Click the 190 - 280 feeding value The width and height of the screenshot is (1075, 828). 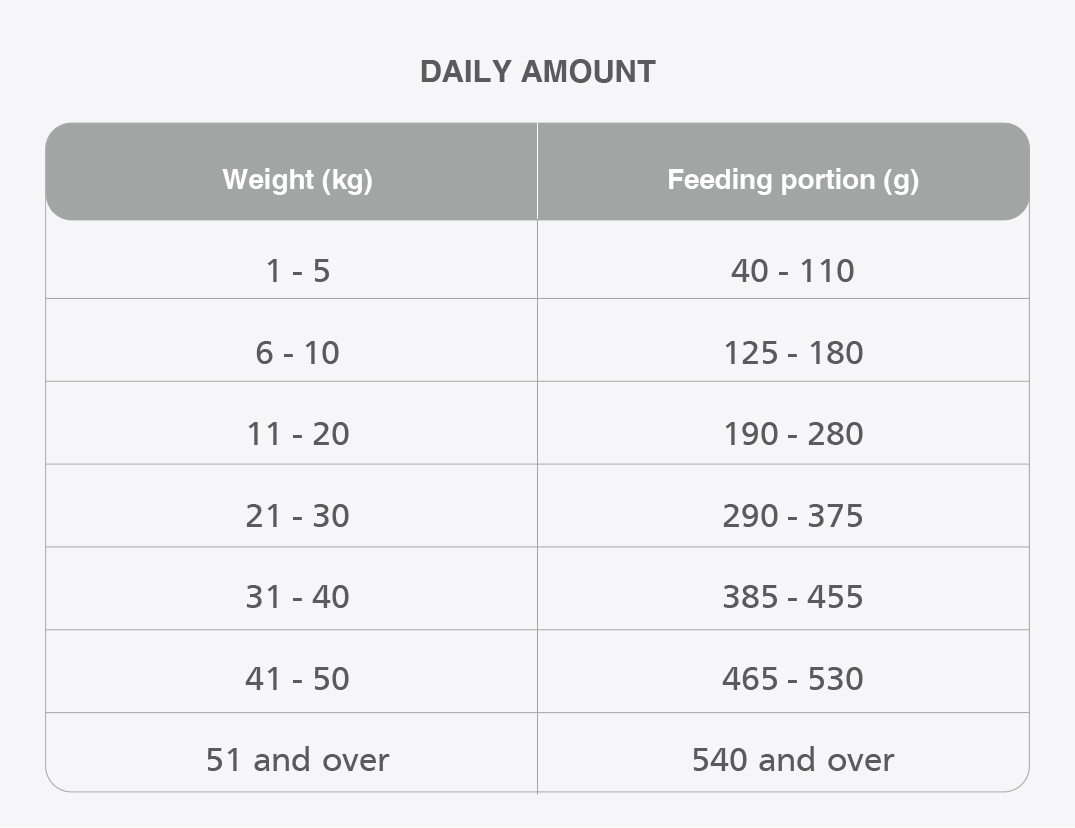[793, 434]
